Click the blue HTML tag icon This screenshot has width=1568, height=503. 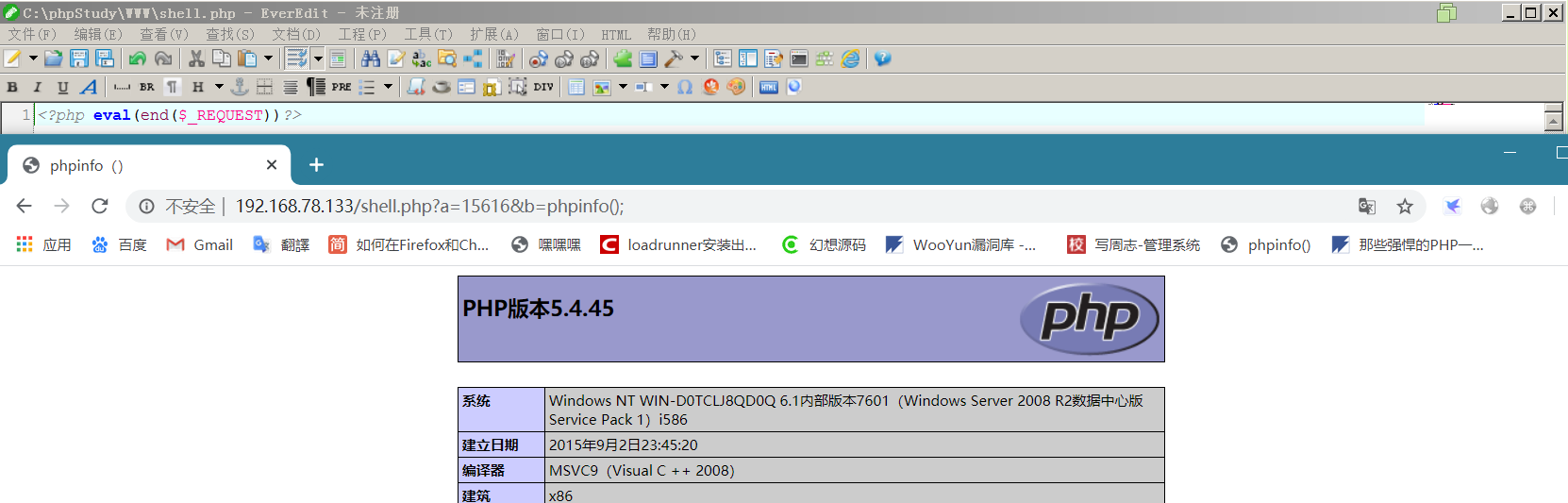769,87
